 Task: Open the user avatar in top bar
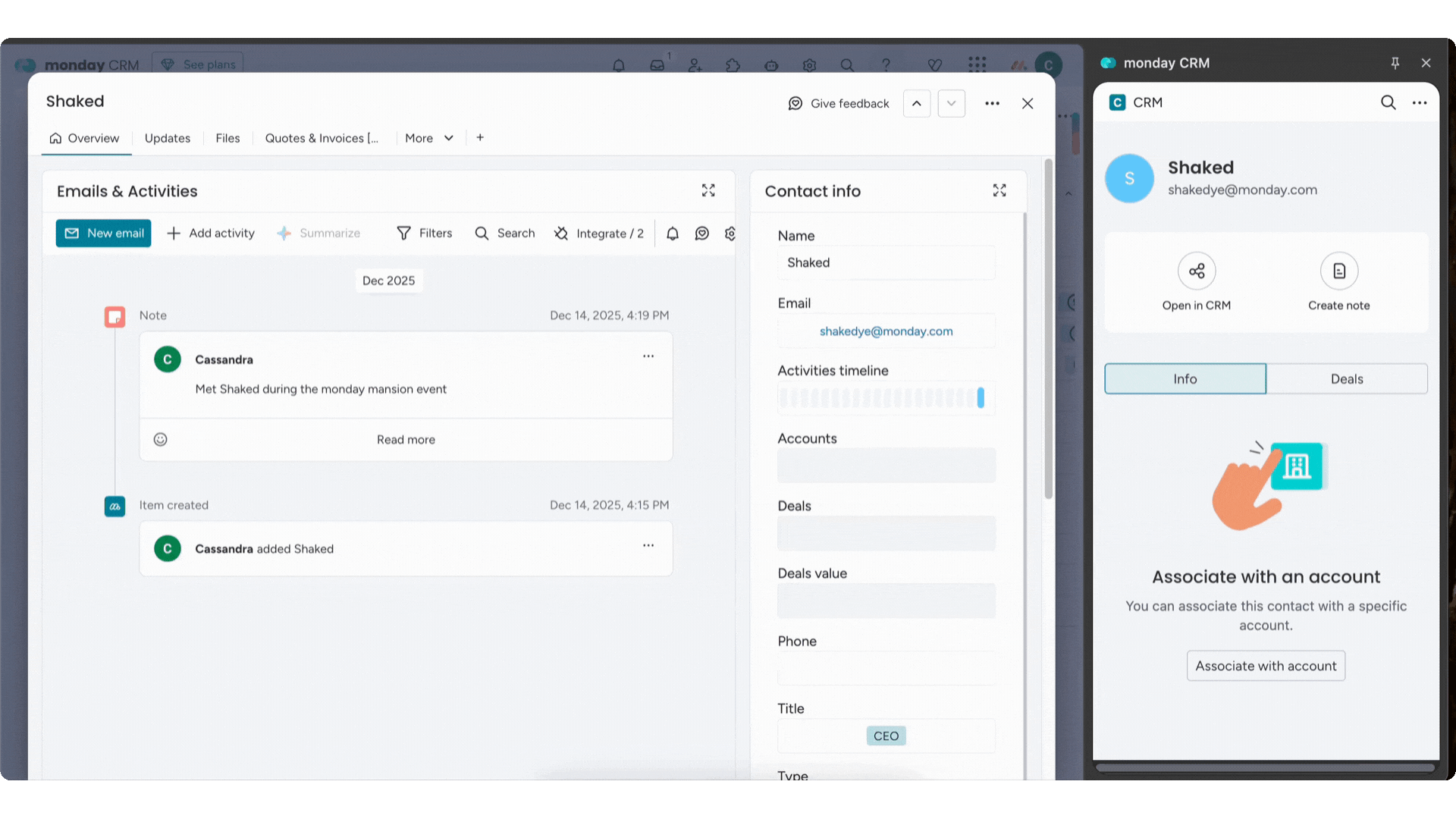pyautogui.click(x=1048, y=65)
